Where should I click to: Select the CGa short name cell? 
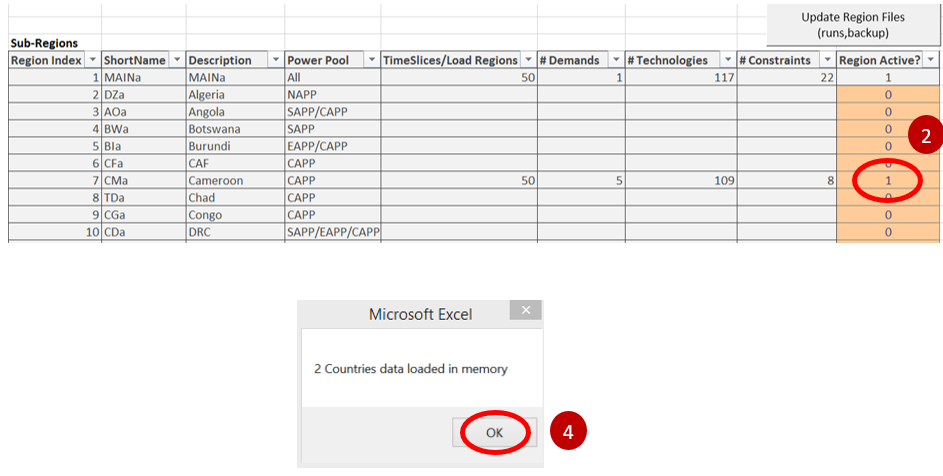(144, 215)
